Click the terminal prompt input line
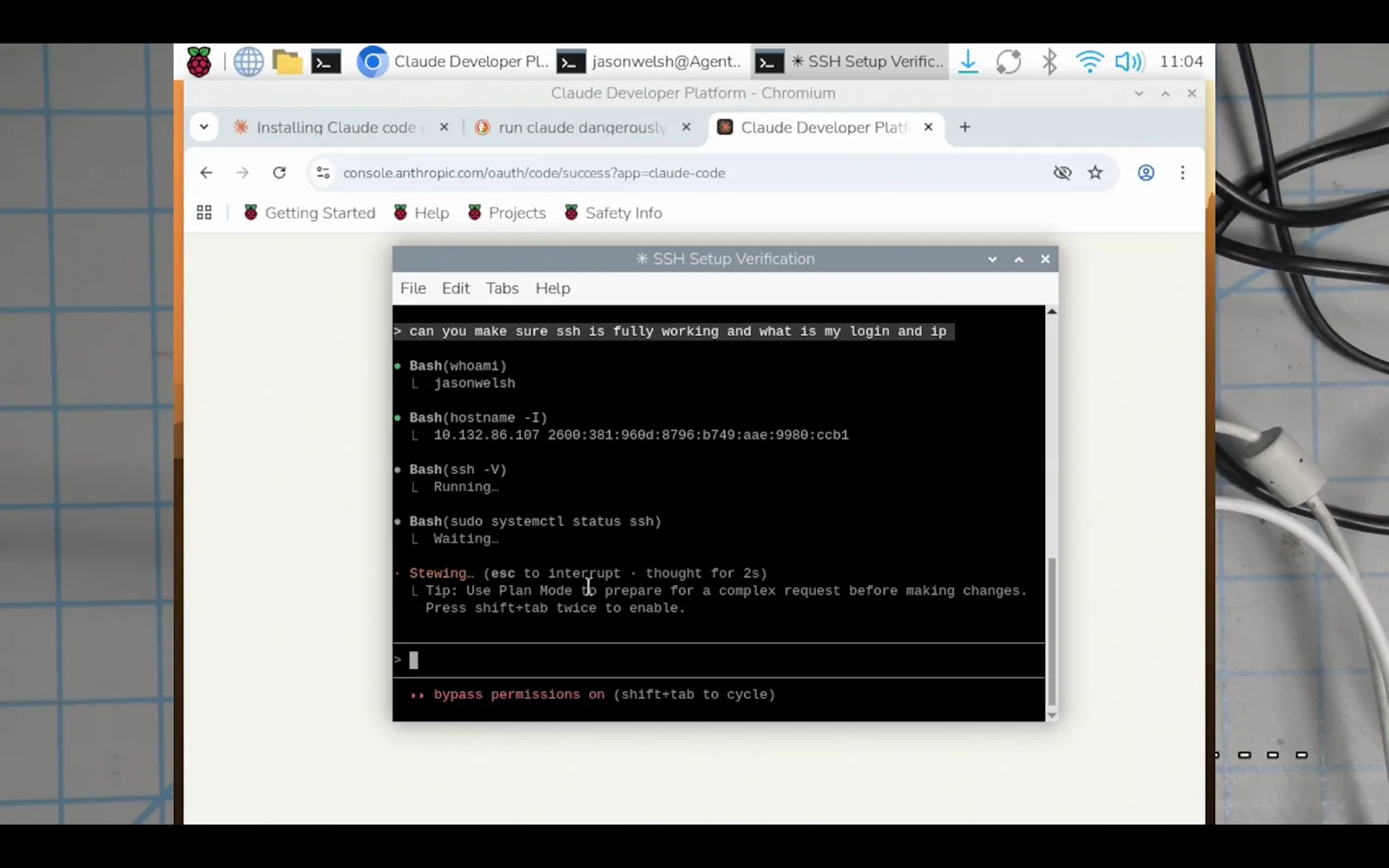The width and height of the screenshot is (1389, 868). (x=719, y=661)
